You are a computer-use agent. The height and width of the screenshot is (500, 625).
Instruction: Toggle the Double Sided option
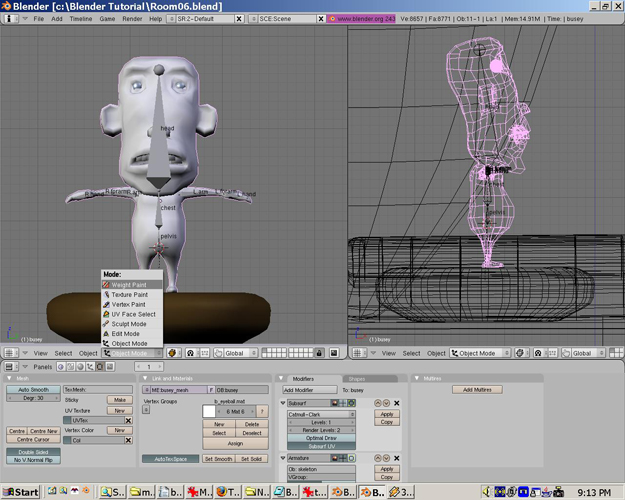32,452
